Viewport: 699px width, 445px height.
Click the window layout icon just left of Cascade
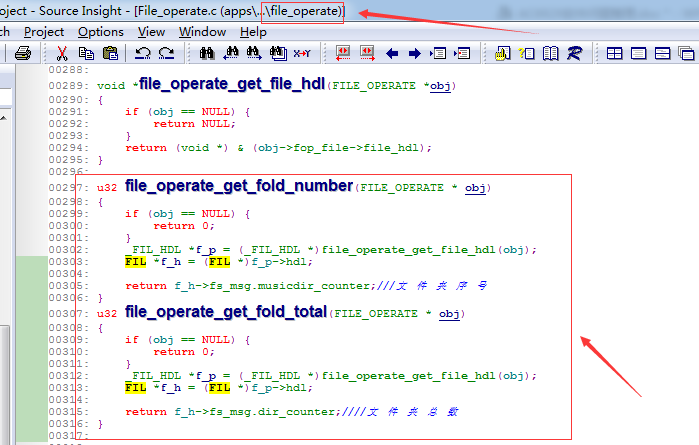pos(662,54)
